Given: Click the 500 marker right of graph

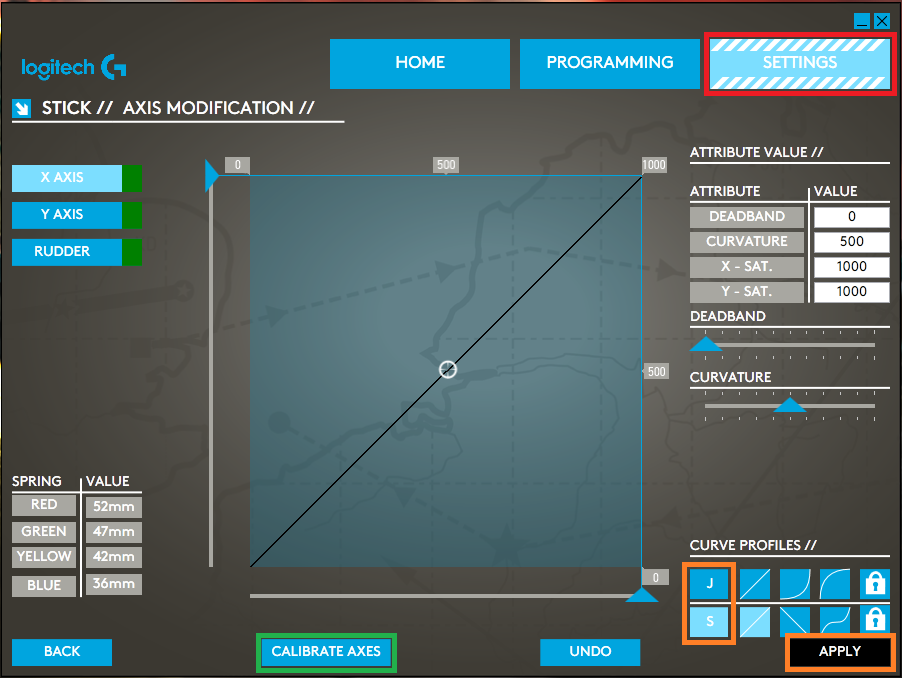Looking at the screenshot, I should (x=656, y=371).
